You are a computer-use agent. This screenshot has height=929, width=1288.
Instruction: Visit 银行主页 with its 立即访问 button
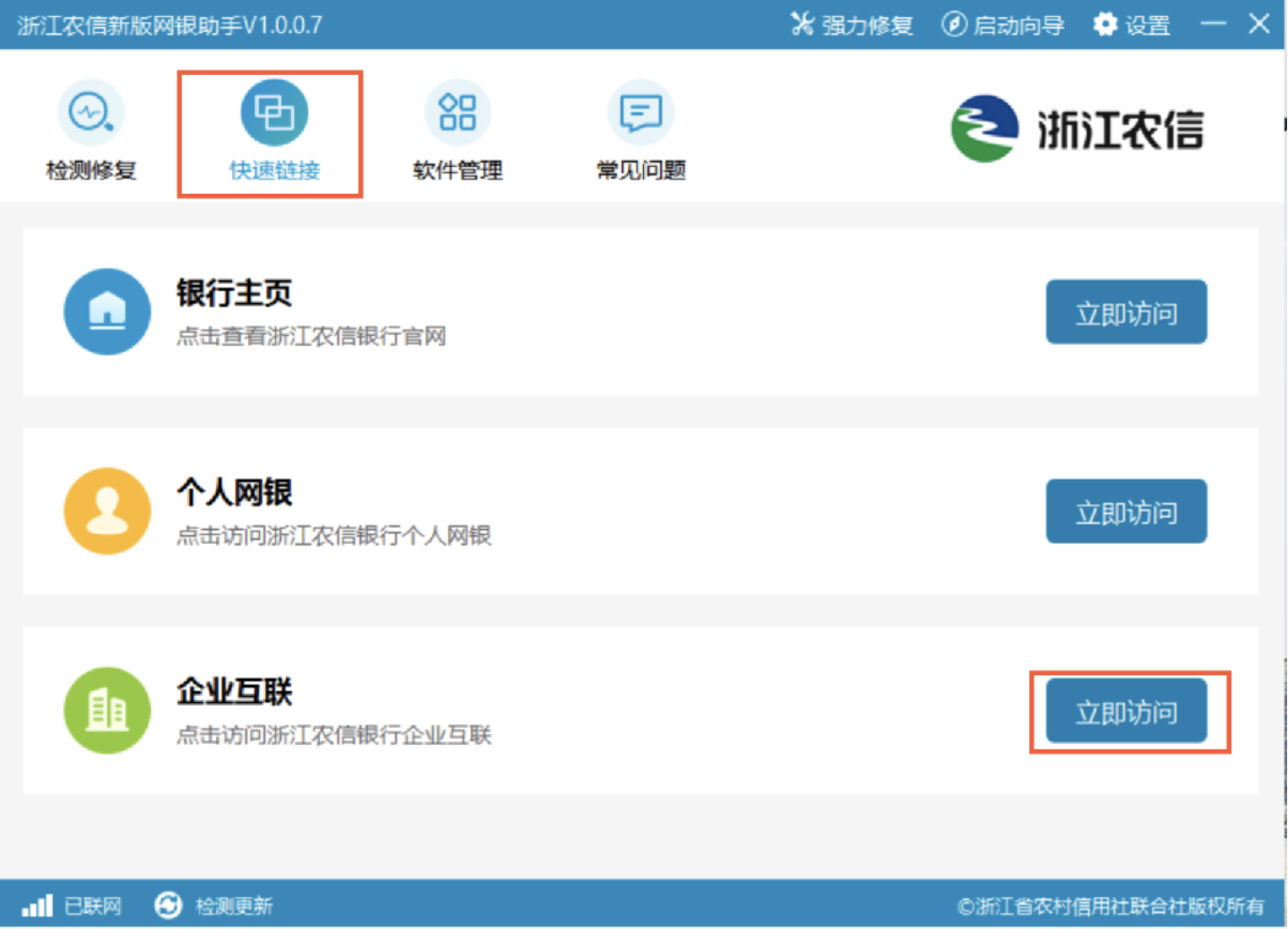[1126, 312]
